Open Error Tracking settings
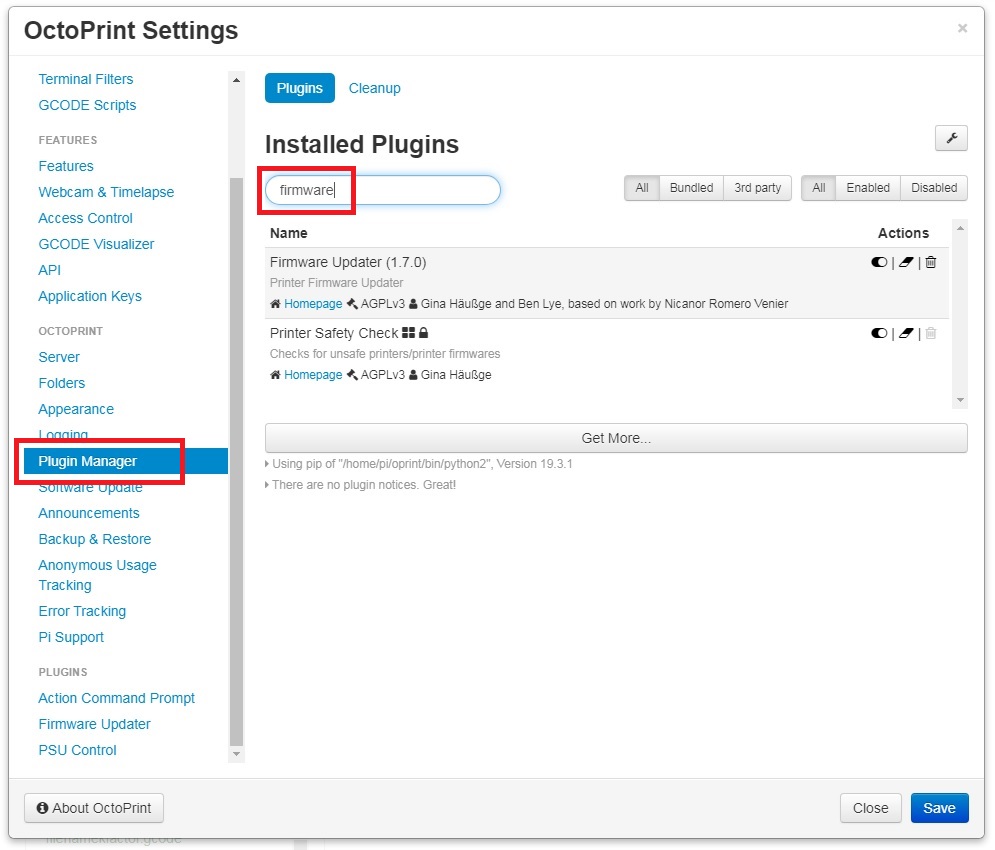 (82, 611)
